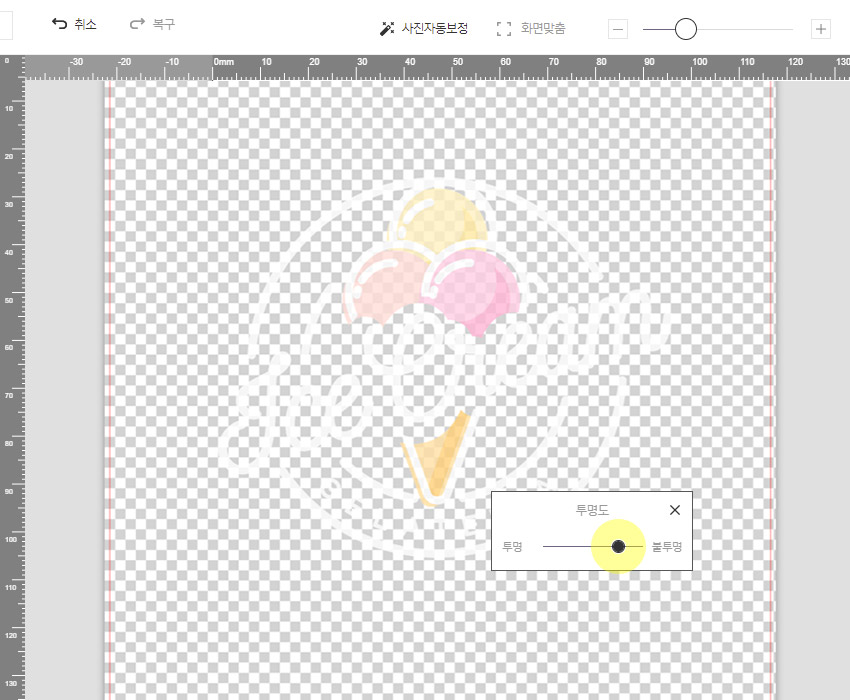
Task: Click the 복구 redo arrow button
Action: (152, 24)
